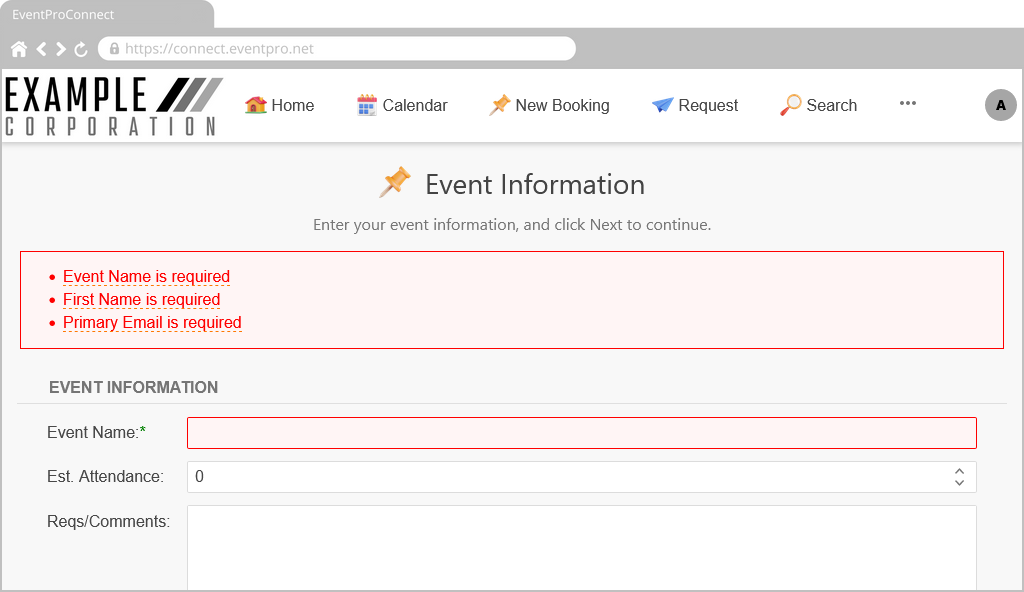The image size is (1024, 592).
Task: Expand the more options ellipsis menu
Action: 908,103
